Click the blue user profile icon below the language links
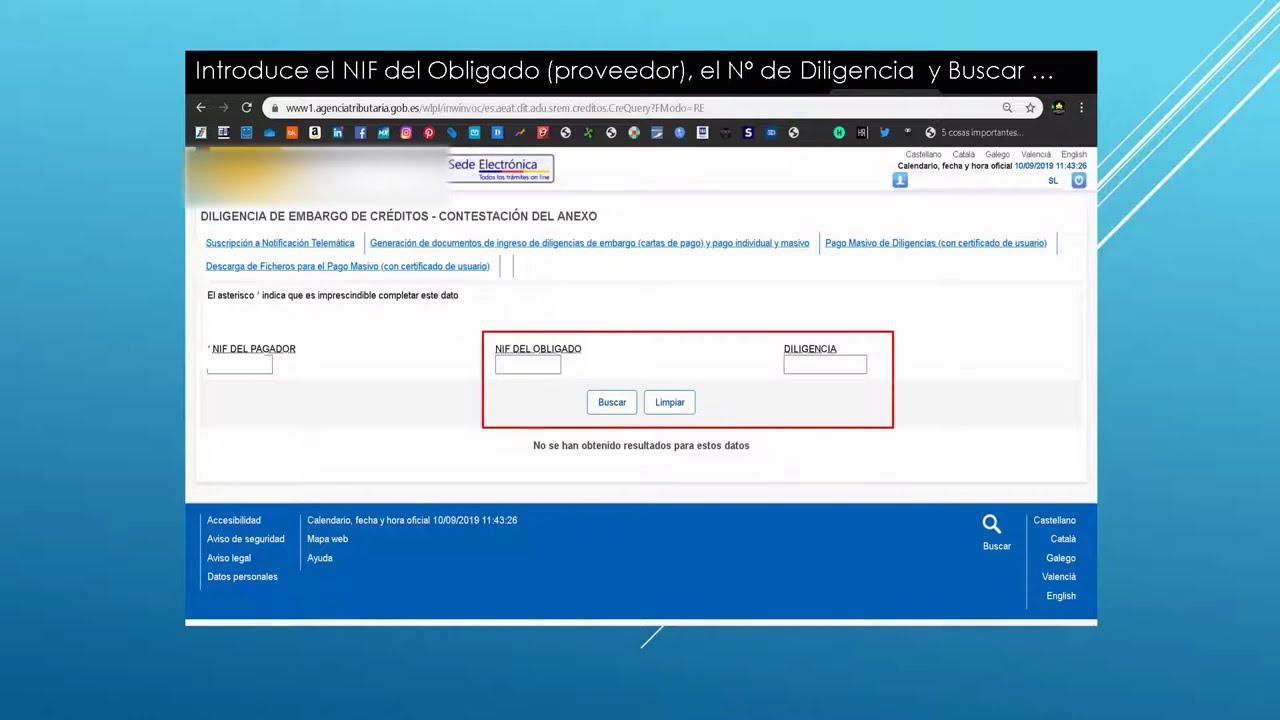This screenshot has height=720, width=1280. tap(900, 180)
